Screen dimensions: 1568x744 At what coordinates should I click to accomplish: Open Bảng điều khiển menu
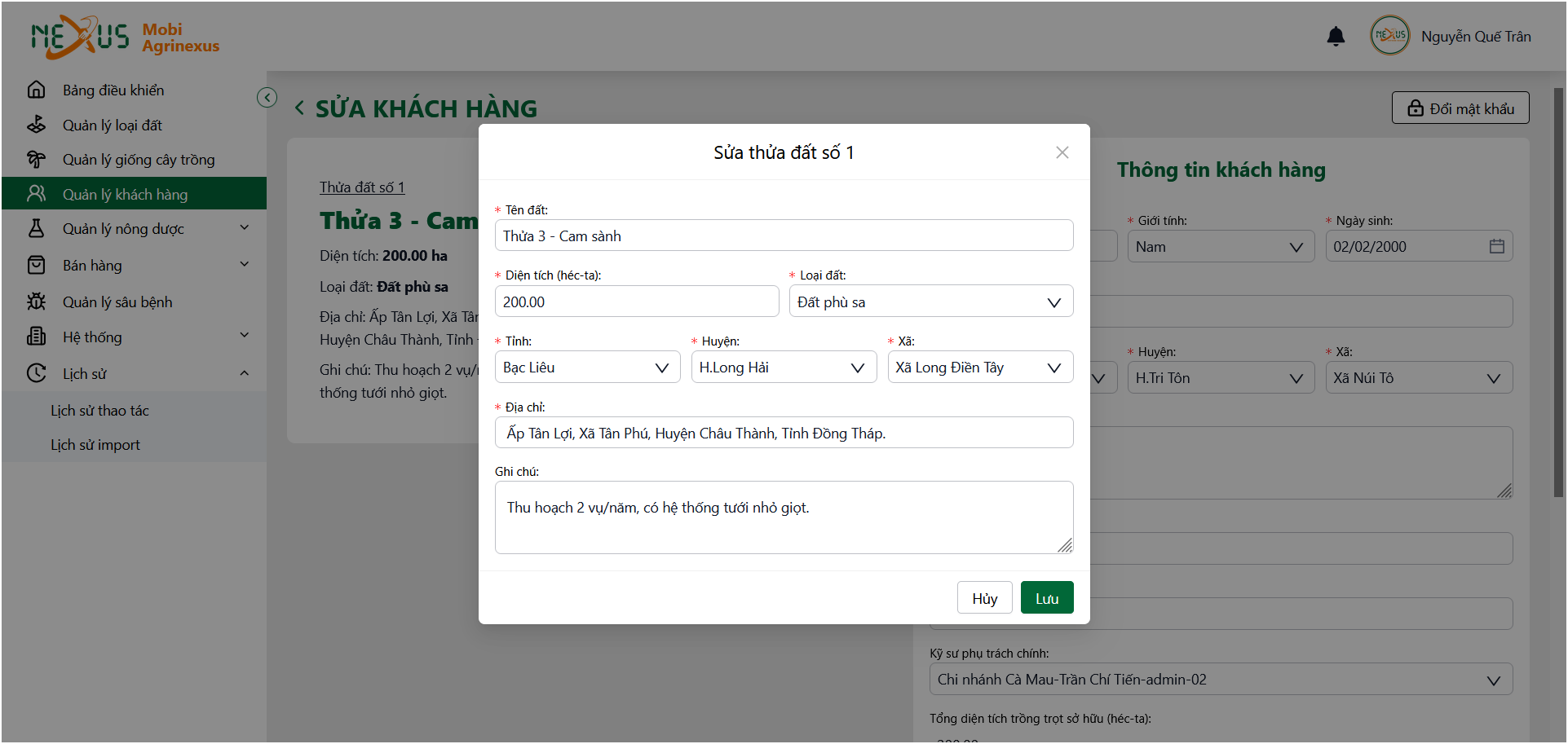[x=134, y=90]
